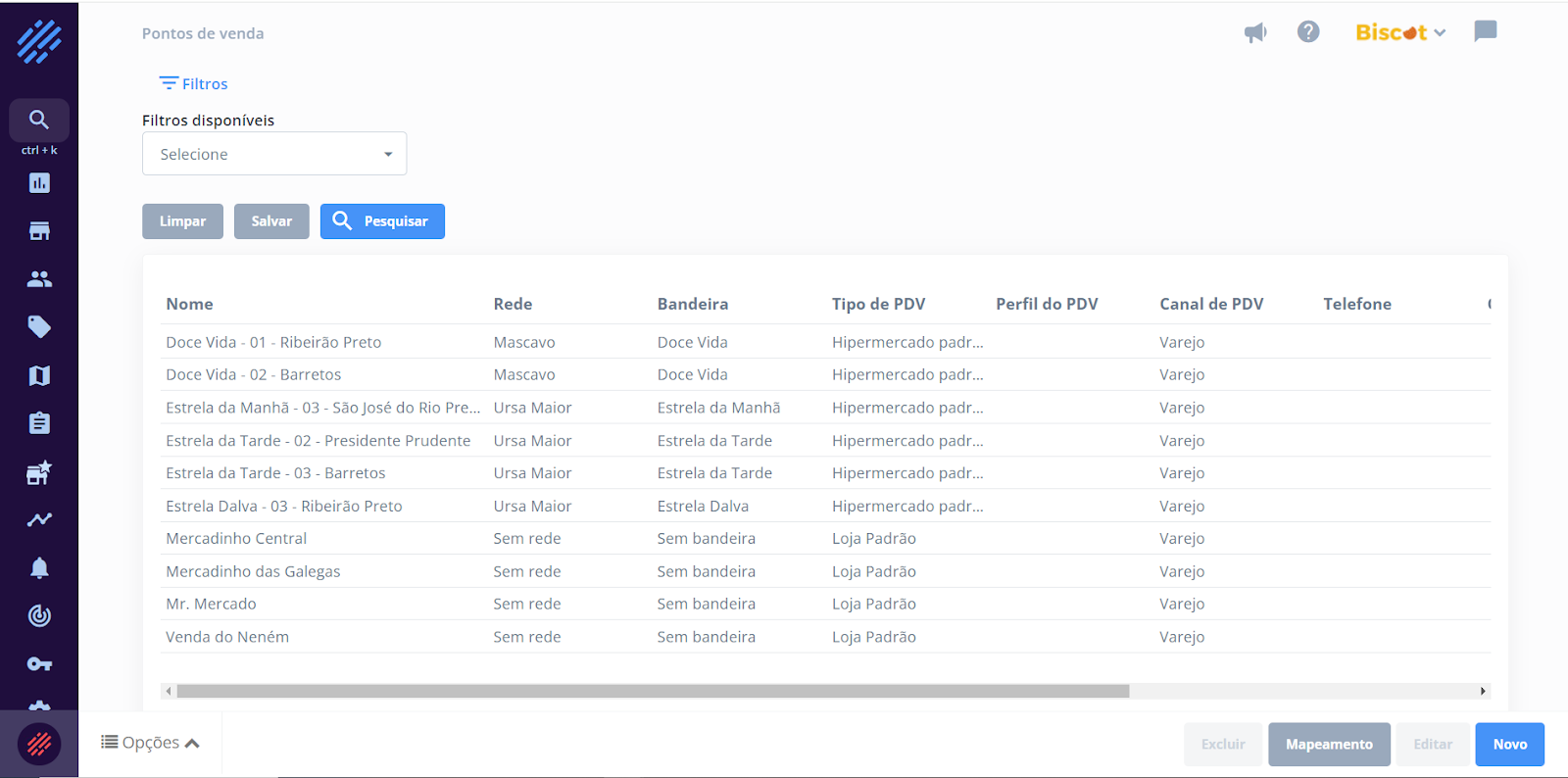Image resolution: width=1568 pixels, height=778 pixels.
Task: Select the Mercadinho Central row
Action: (236, 538)
